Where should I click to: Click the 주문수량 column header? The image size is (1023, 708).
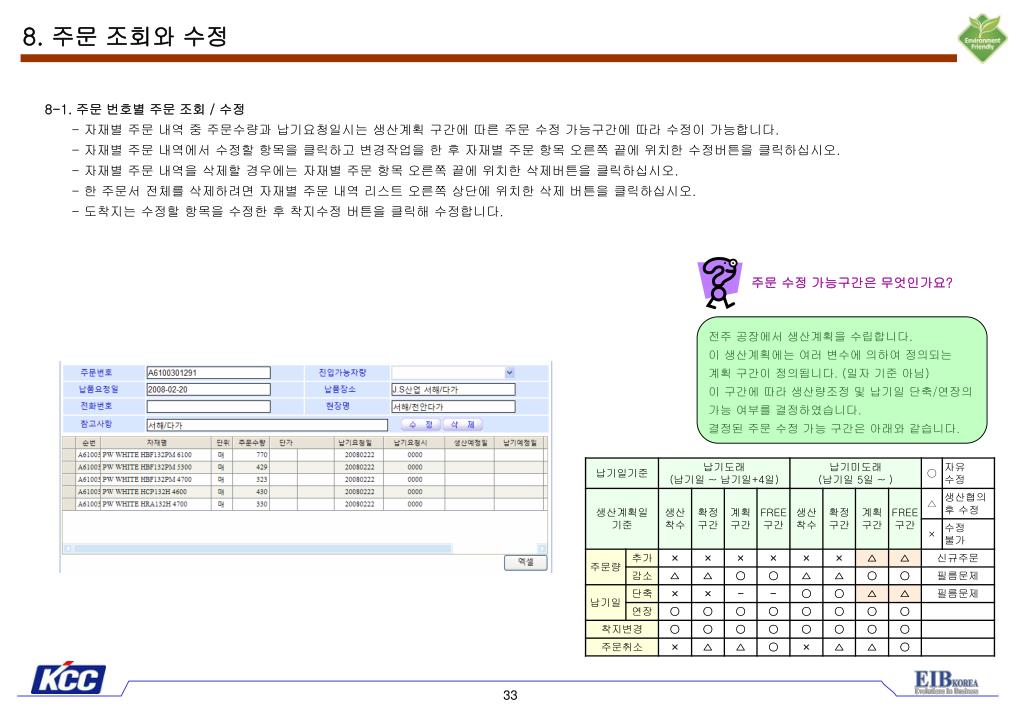click(x=251, y=443)
